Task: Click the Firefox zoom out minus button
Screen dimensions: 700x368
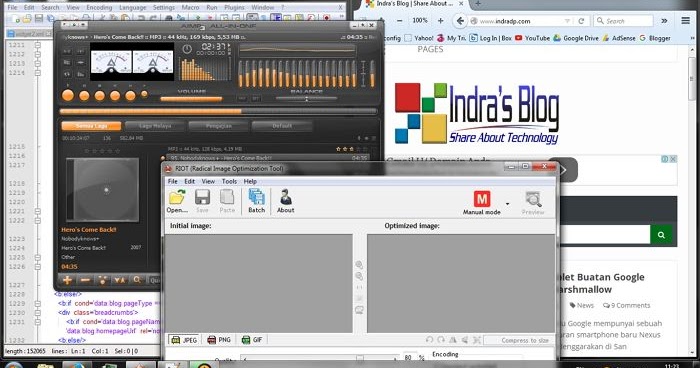Action: pos(400,21)
